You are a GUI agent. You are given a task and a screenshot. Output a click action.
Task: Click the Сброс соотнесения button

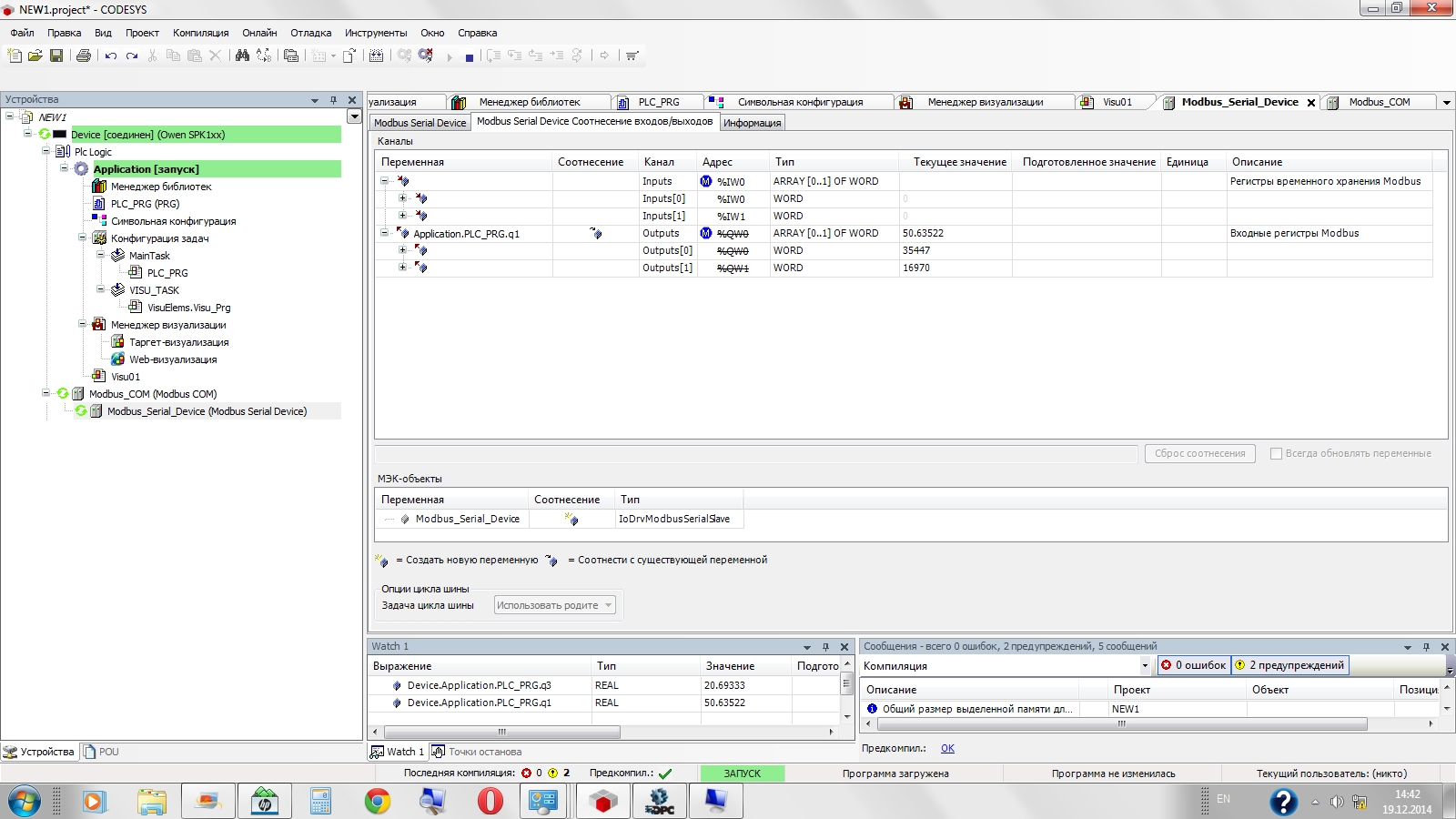point(1199,453)
